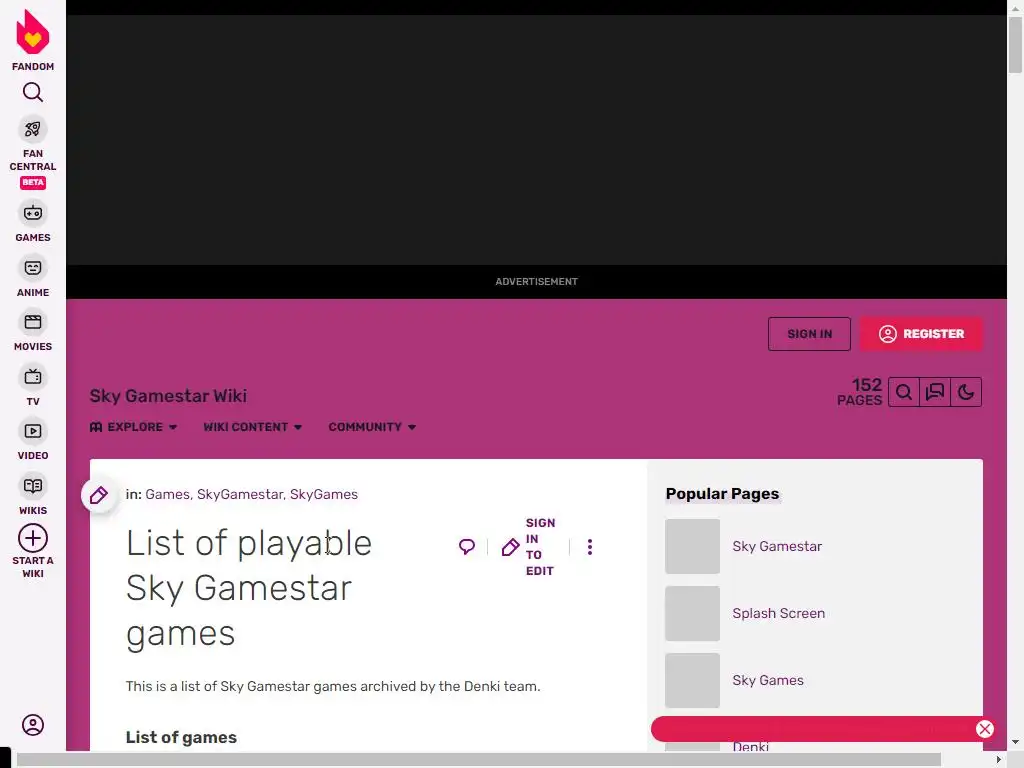1024x768 pixels.
Task: Open the user profile icon at sidebar bottom
Action: pos(33,725)
